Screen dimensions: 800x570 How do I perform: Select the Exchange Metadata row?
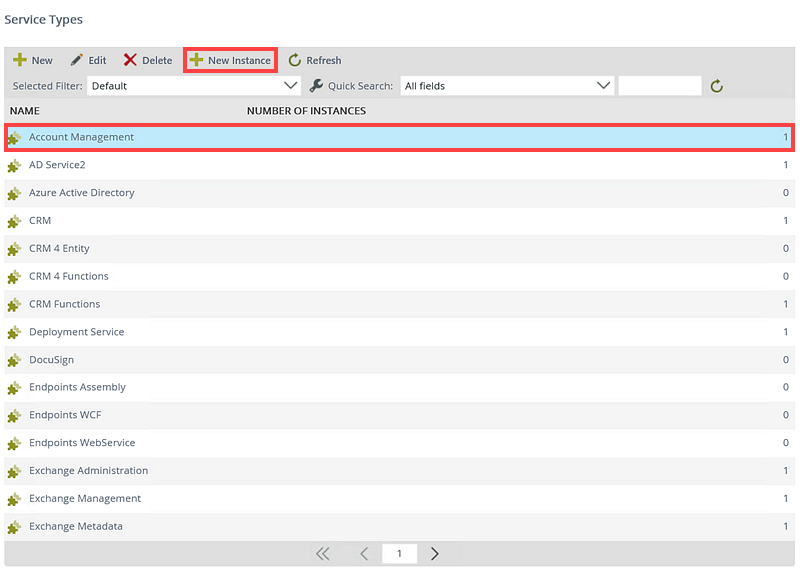(399, 527)
